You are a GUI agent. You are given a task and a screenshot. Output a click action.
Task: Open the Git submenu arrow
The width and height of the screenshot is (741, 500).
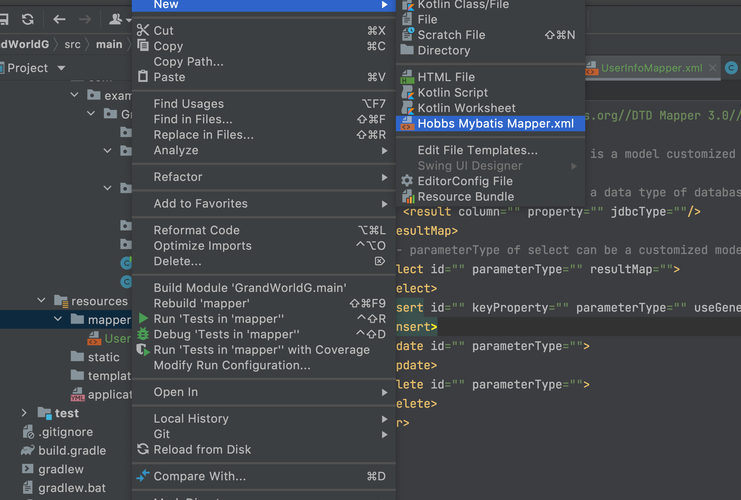pyautogui.click(x=385, y=434)
